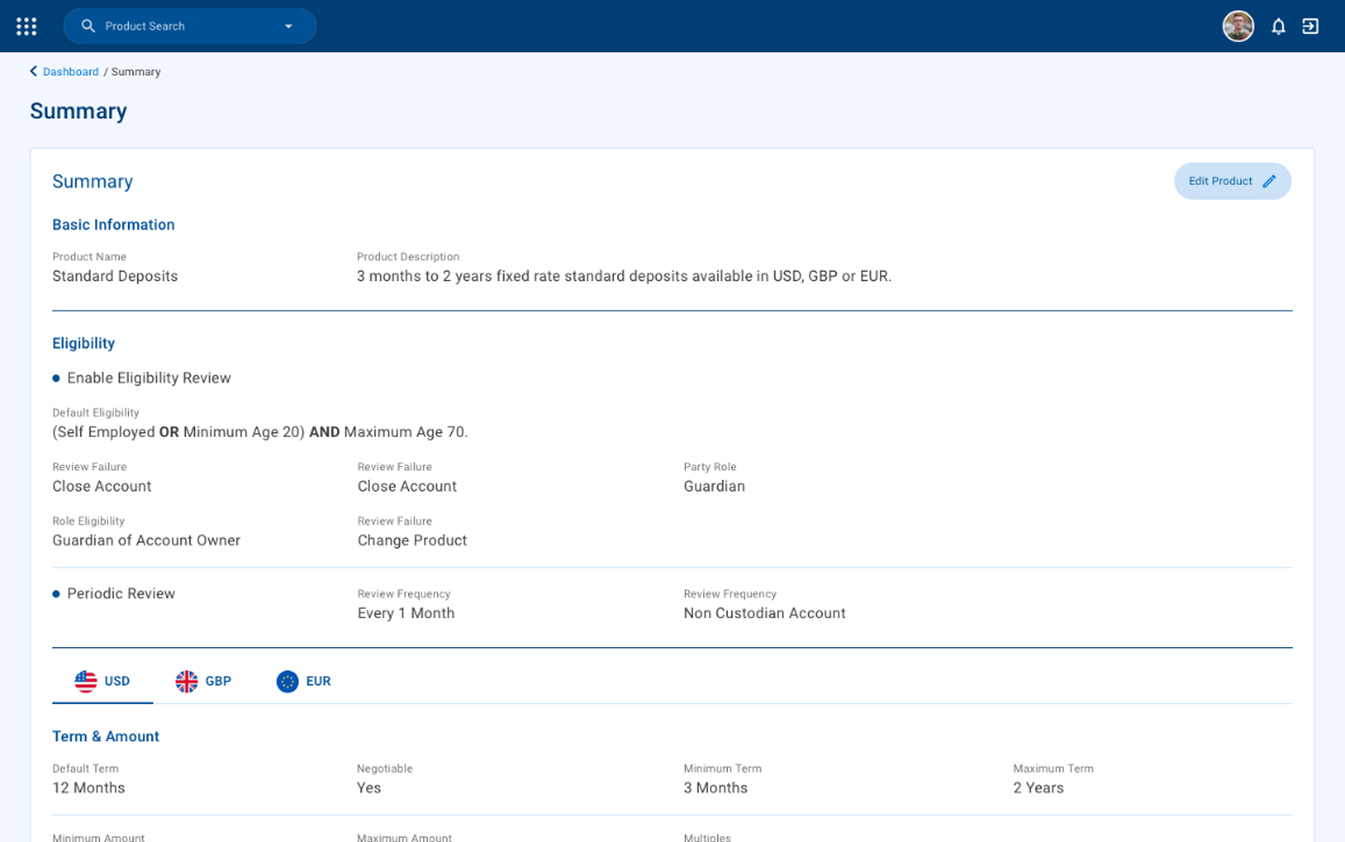Image resolution: width=1345 pixels, height=842 pixels.
Task: Open the notifications bell
Action: [1278, 26]
